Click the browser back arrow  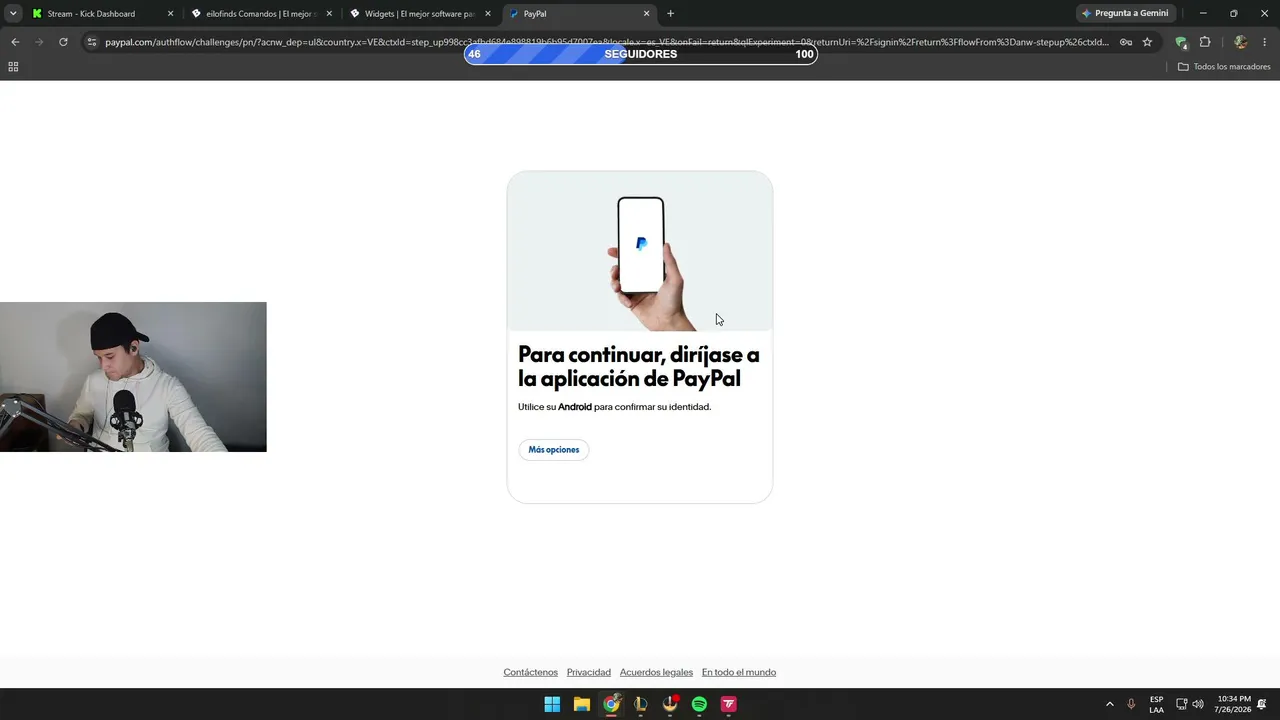(x=15, y=42)
